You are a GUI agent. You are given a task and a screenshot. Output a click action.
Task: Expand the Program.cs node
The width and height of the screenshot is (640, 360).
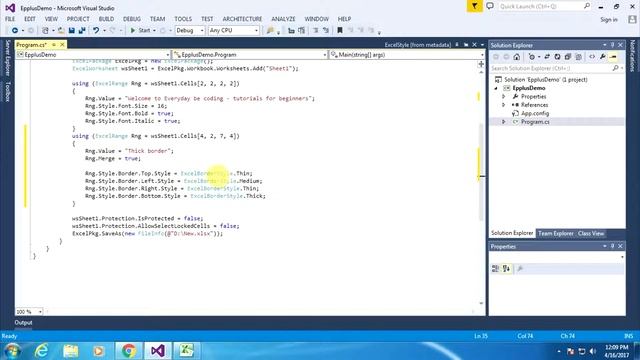click(x=504, y=122)
